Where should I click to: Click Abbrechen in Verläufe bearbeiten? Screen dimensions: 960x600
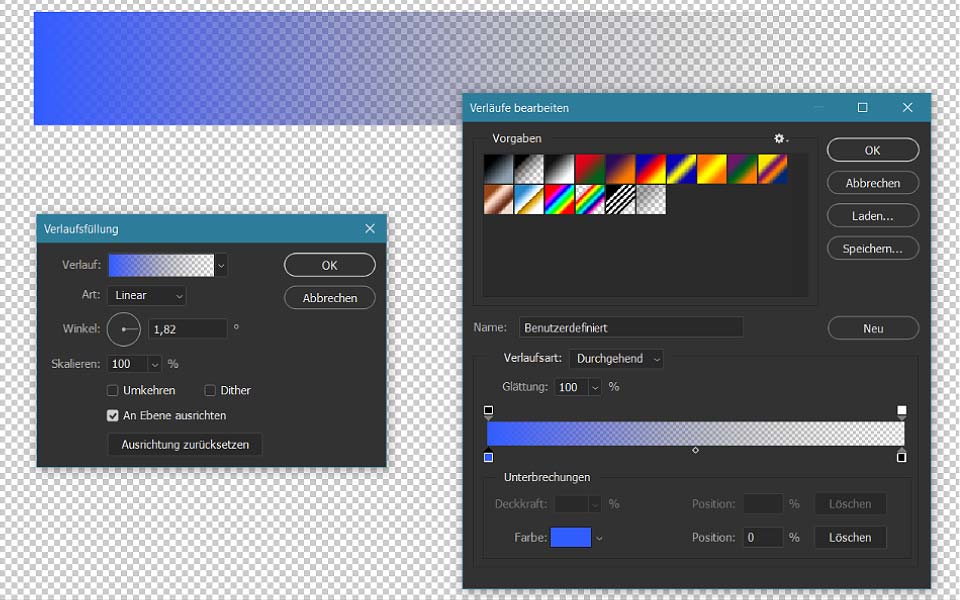point(873,183)
